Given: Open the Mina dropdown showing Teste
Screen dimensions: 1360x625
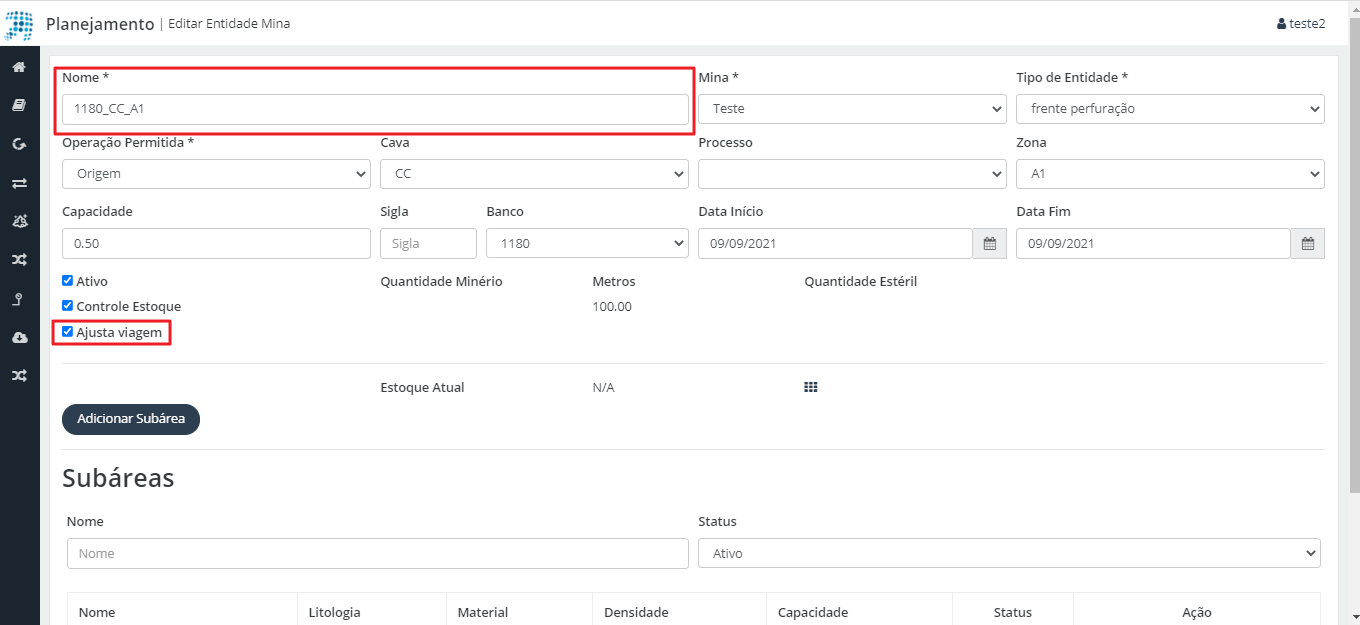Looking at the screenshot, I should coord(852,109).
